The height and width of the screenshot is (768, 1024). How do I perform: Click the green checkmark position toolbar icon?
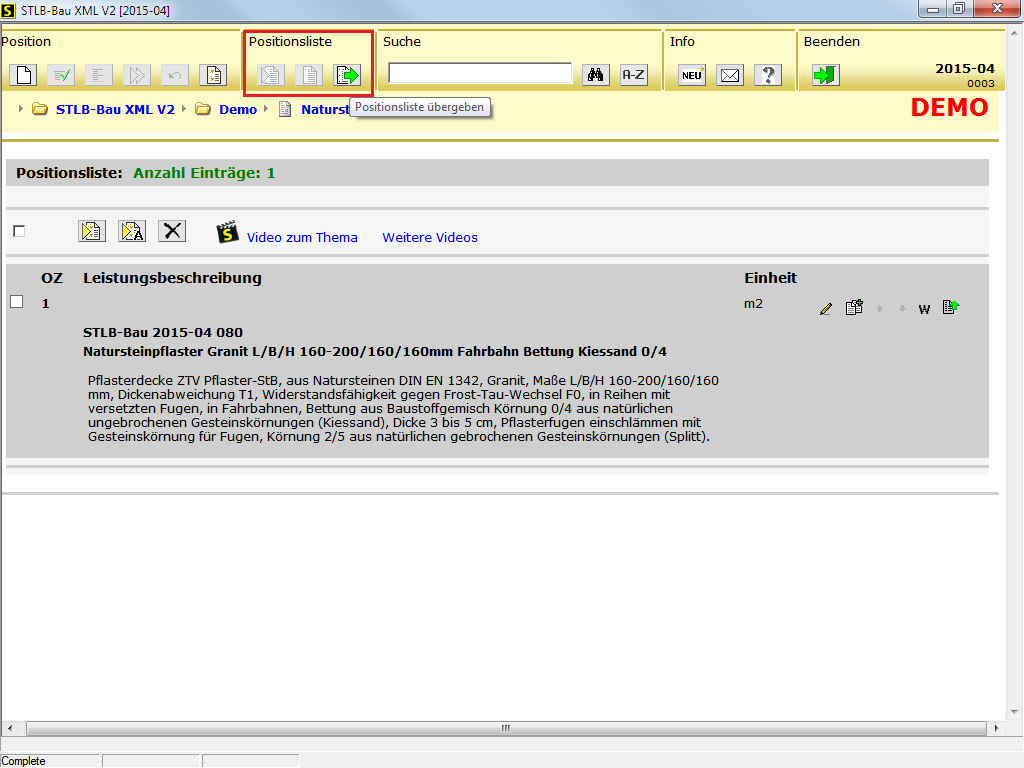(x=61, y=75)
